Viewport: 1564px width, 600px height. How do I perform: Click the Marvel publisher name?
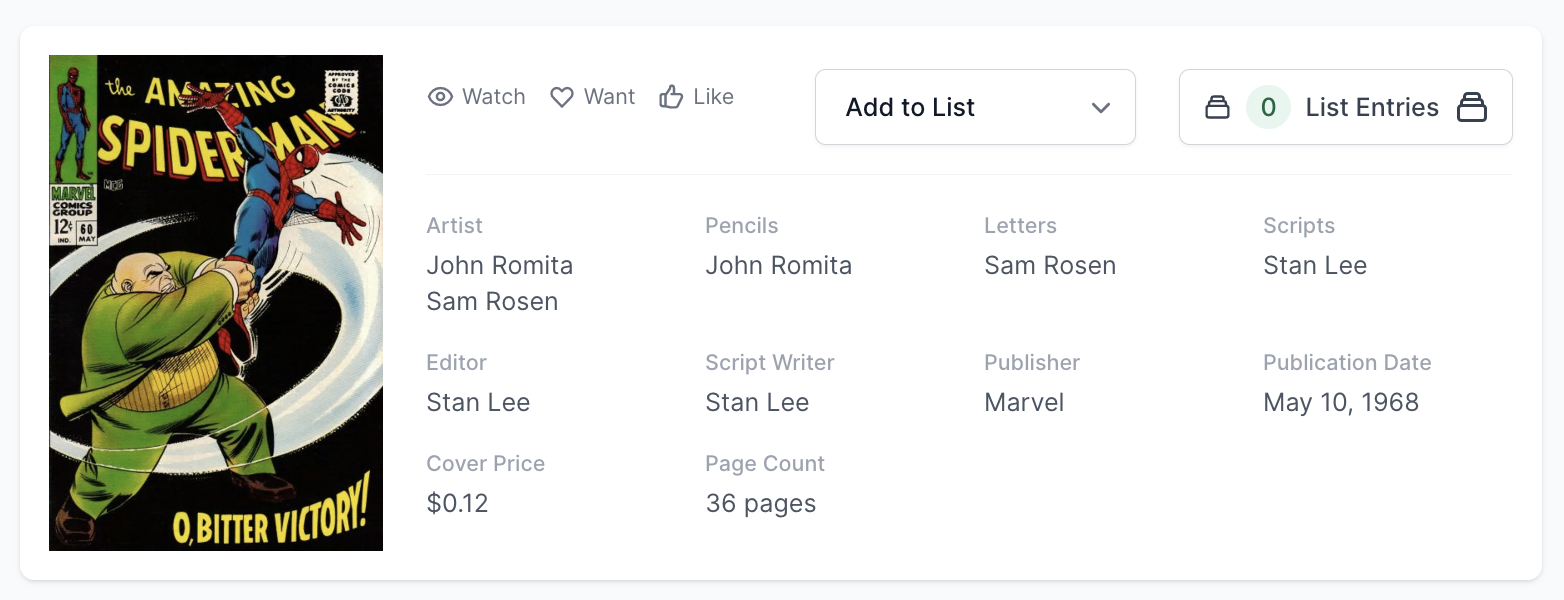[x=1024, y=403]
